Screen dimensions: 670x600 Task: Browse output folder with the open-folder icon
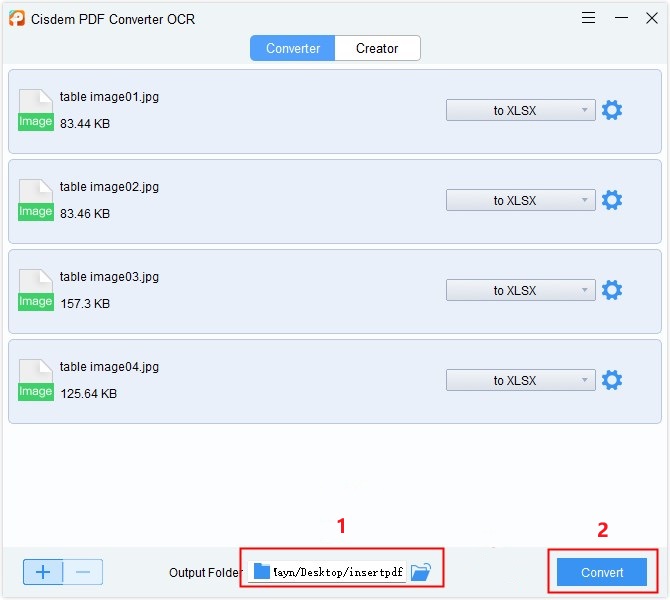pos(421,572)
